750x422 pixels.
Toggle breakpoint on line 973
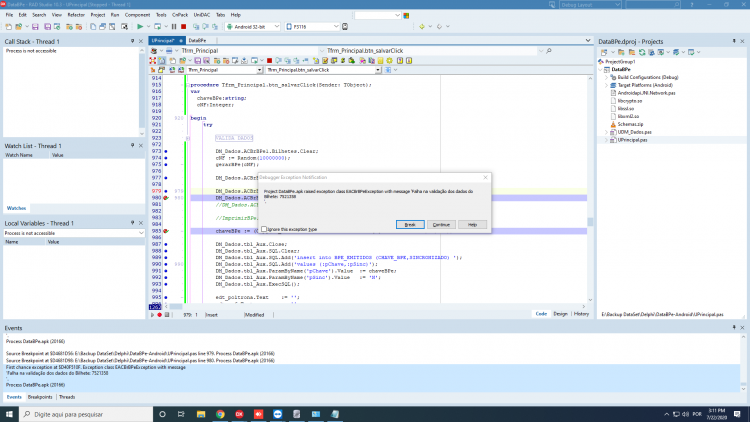[x=166, y=151]
